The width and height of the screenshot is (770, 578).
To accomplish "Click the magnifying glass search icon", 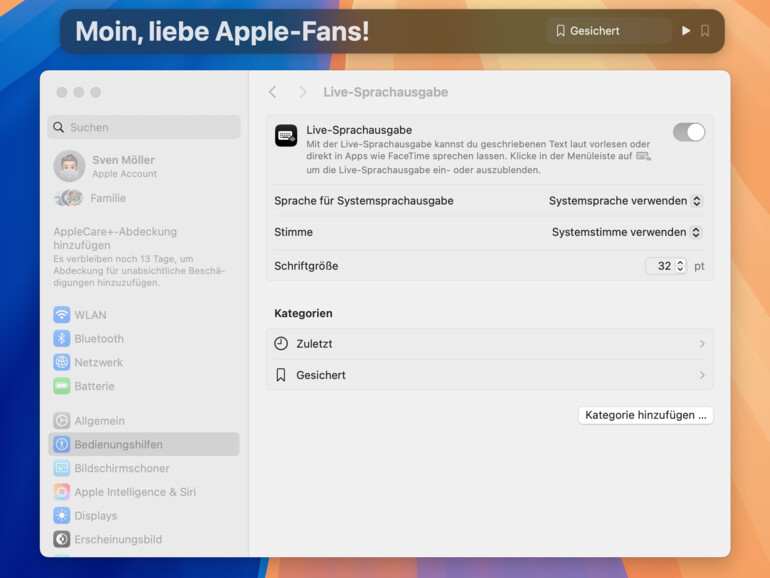I will [x=58, y=127].
